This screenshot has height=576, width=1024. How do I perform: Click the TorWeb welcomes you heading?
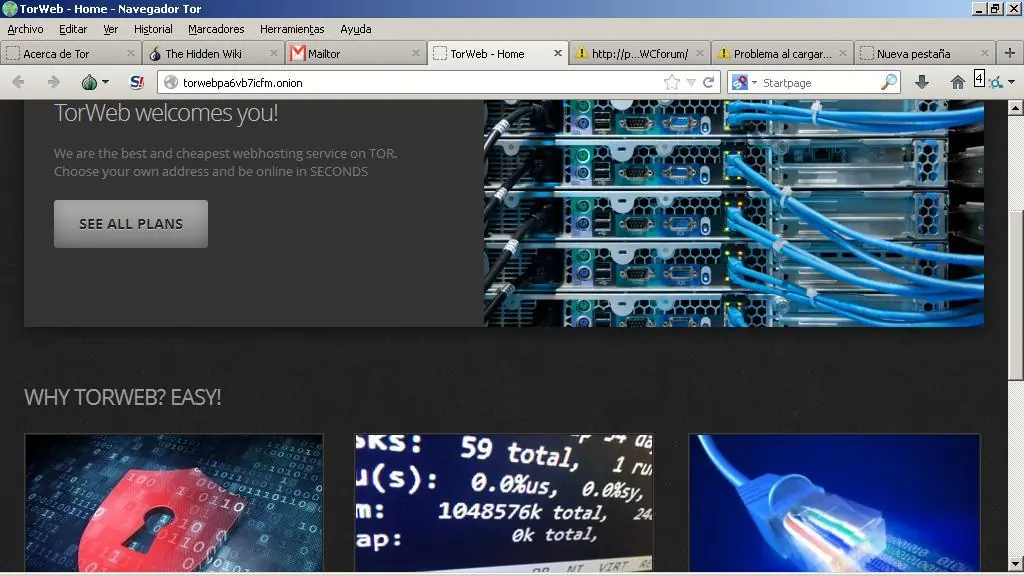(x=166, y=113)
